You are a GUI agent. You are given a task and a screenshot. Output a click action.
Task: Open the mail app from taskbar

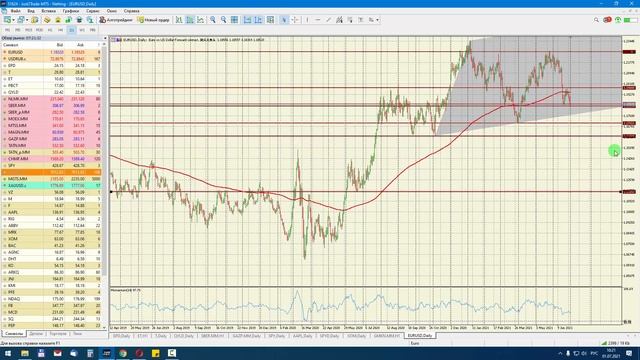pos(57,353)
